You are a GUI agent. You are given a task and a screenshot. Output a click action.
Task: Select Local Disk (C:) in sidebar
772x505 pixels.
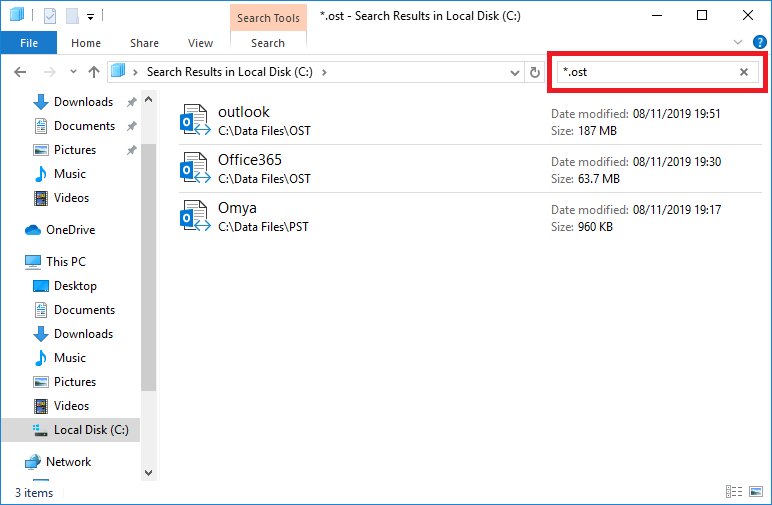pyautogui.click(x=91, y=430)
